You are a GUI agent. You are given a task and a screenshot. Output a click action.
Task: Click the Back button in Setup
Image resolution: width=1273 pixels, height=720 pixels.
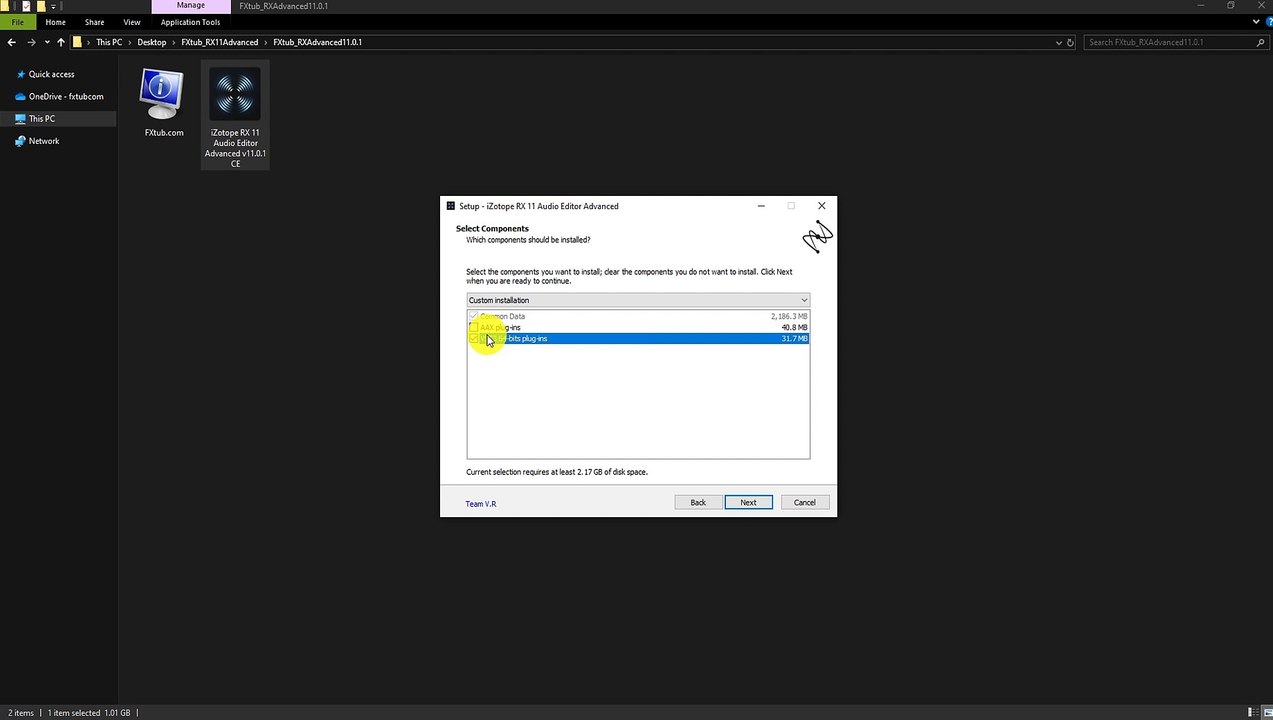(698, 502)
